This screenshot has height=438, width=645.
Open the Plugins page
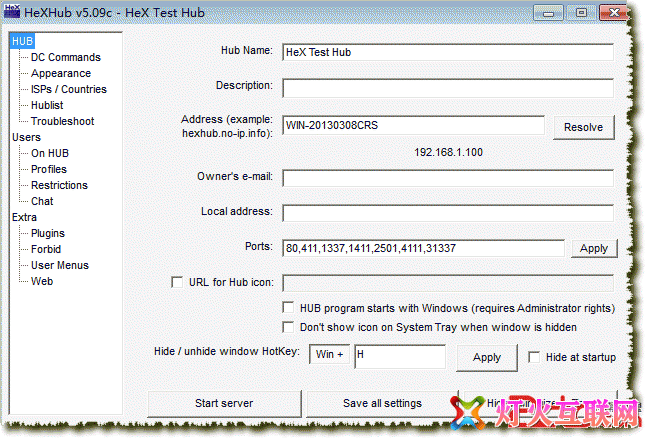(48, 233)
